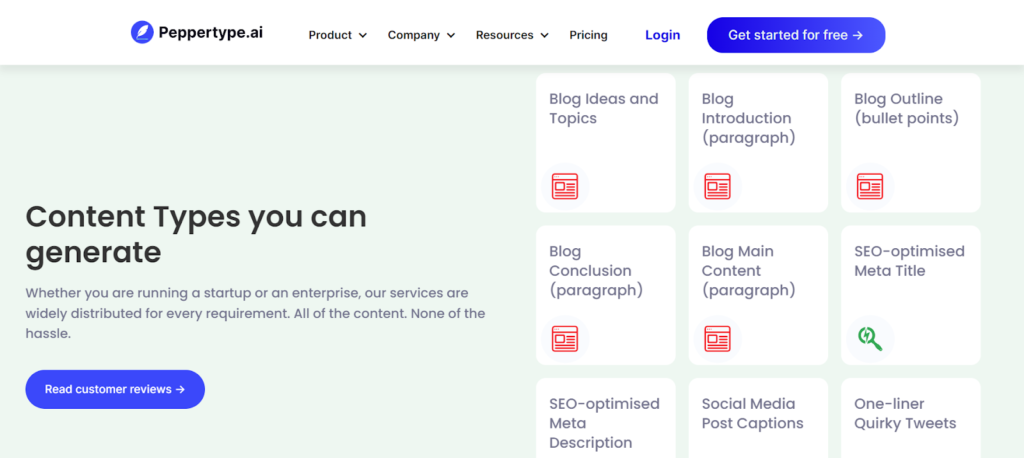This screenshot has width=1024, height=458.
Task: Click the Read customer reviews button
Action: (x=115, y=389)
